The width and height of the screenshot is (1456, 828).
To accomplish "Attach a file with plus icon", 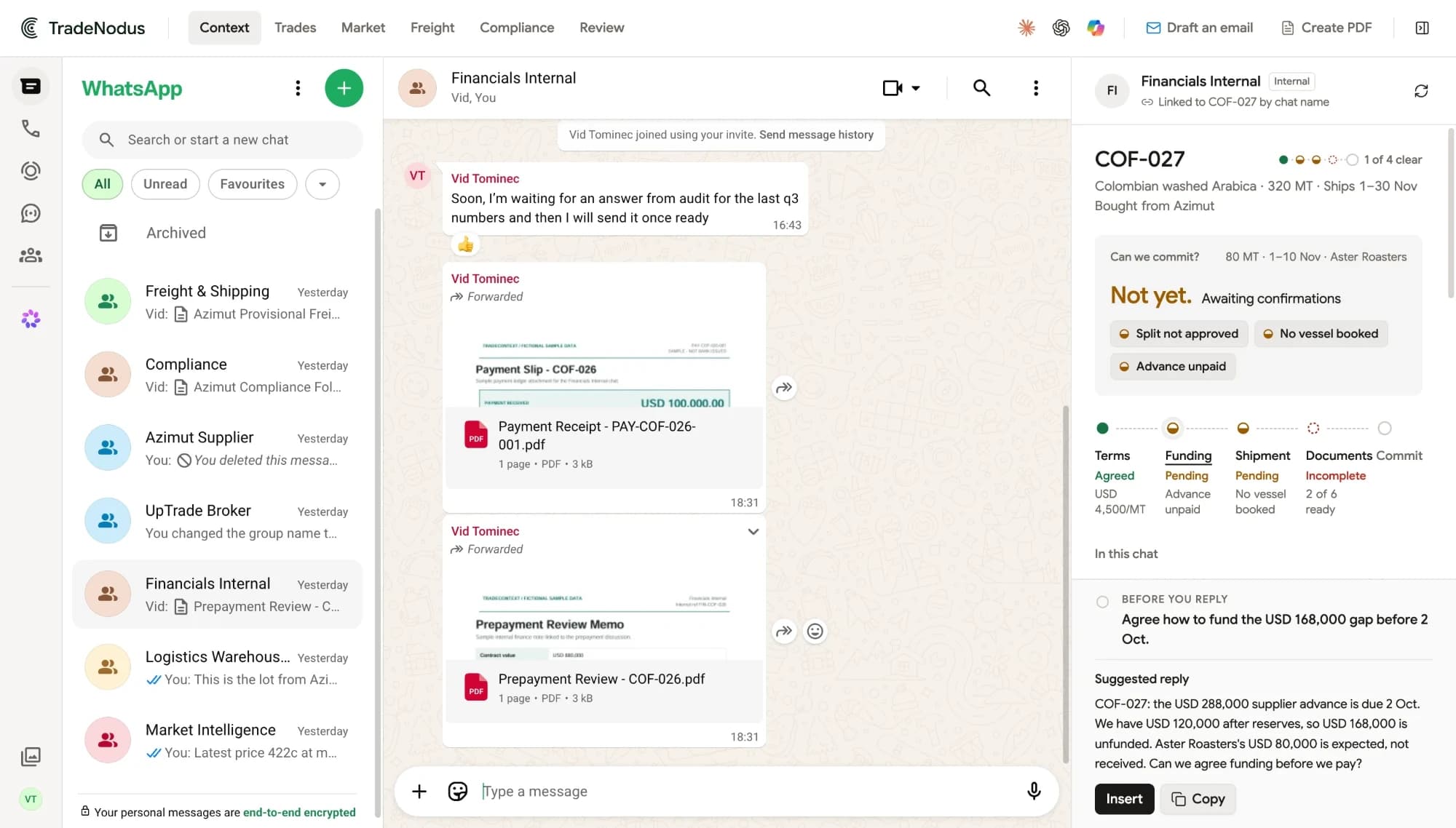I will (419, 791).
